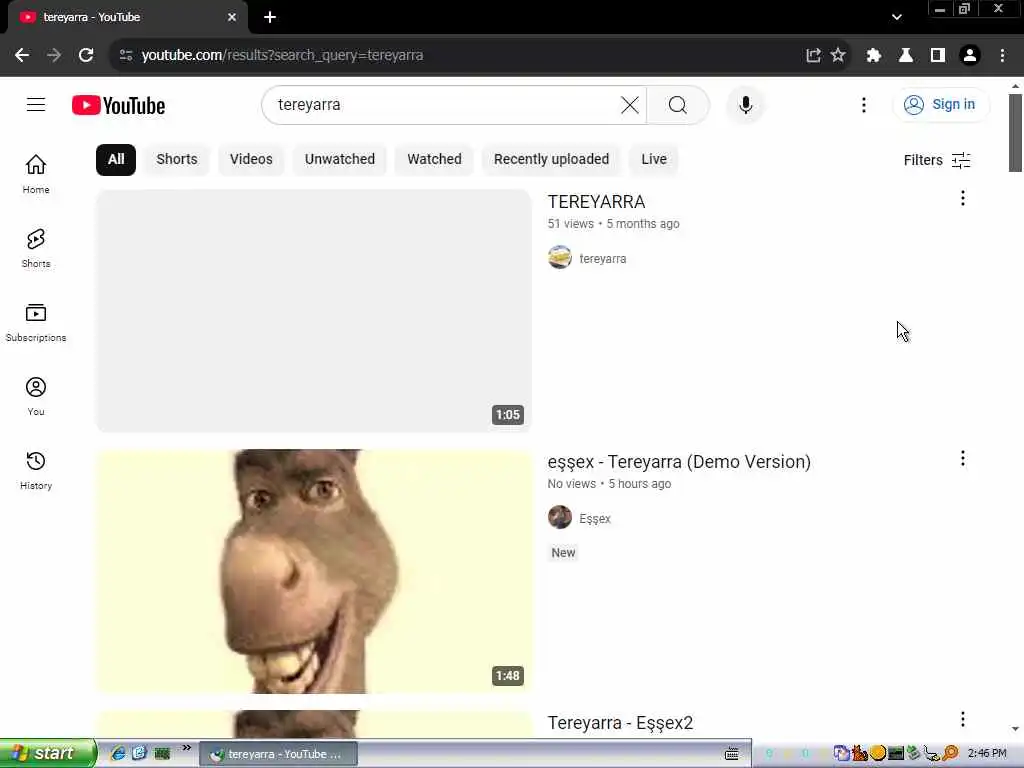Open the Chrome profile icon
Screen dimensions: 1024x768
point(970,56)
